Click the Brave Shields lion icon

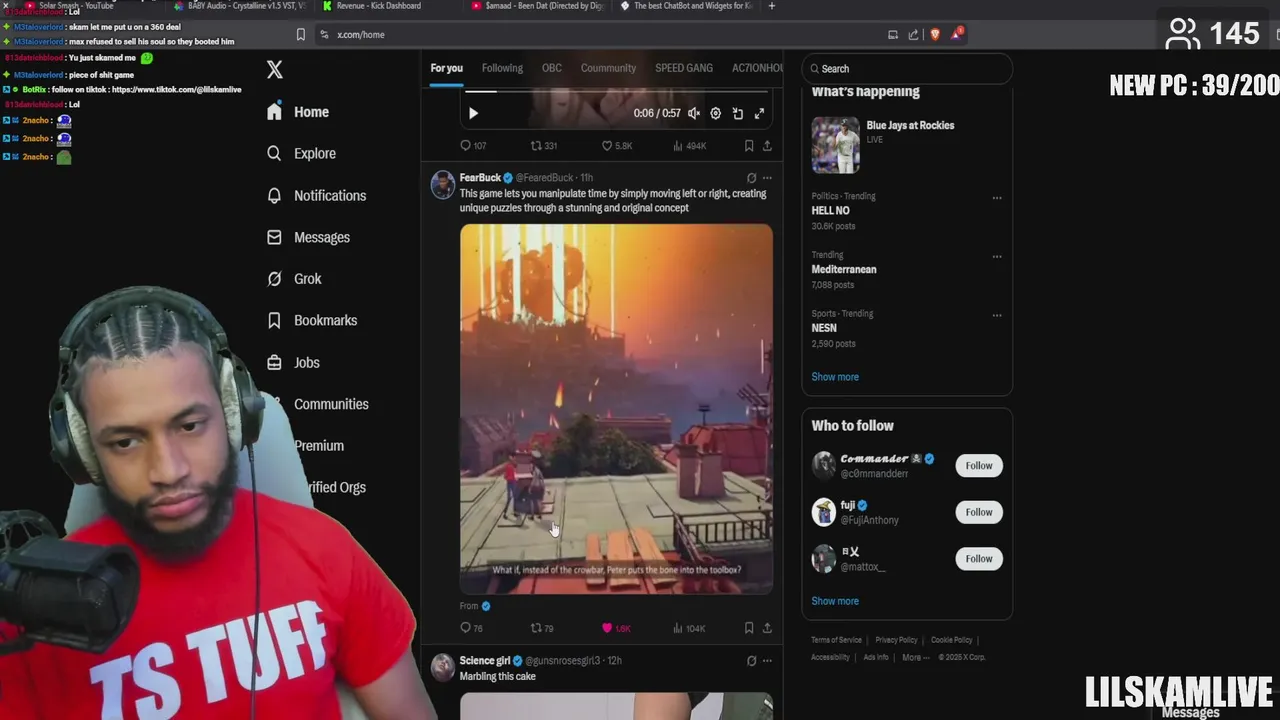point(935,34)
